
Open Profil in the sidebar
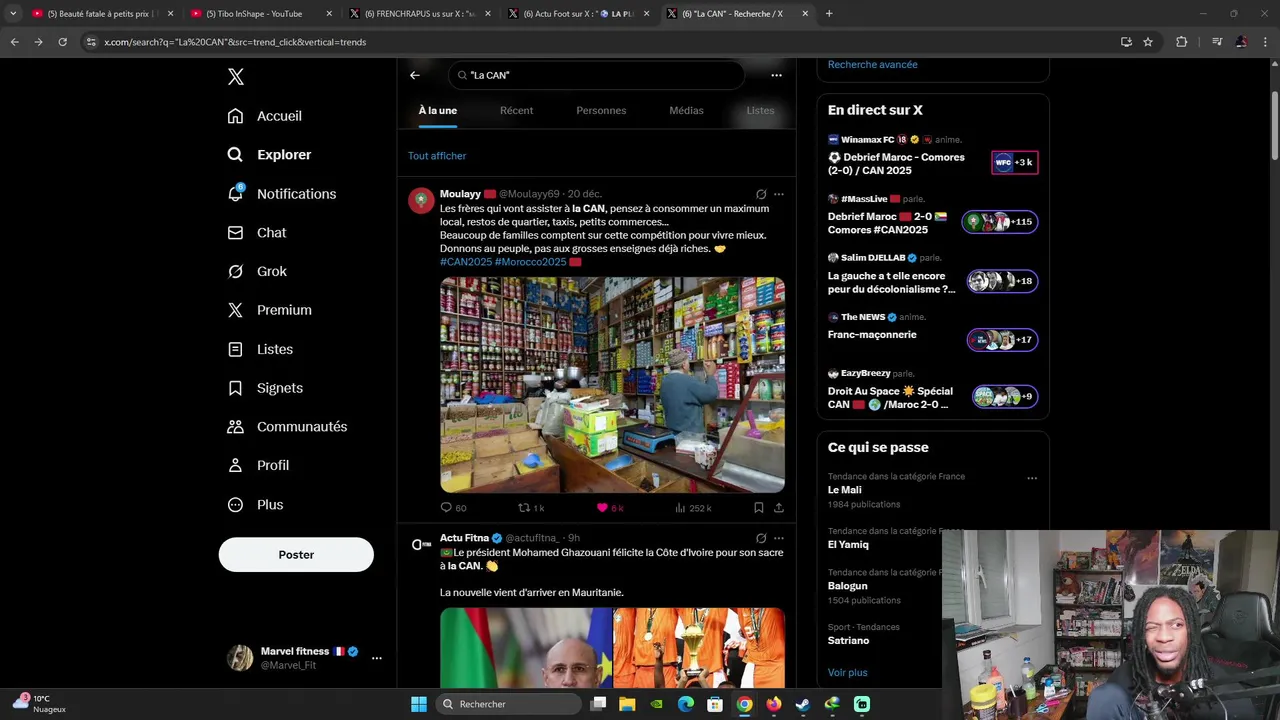tap(258, 465)
